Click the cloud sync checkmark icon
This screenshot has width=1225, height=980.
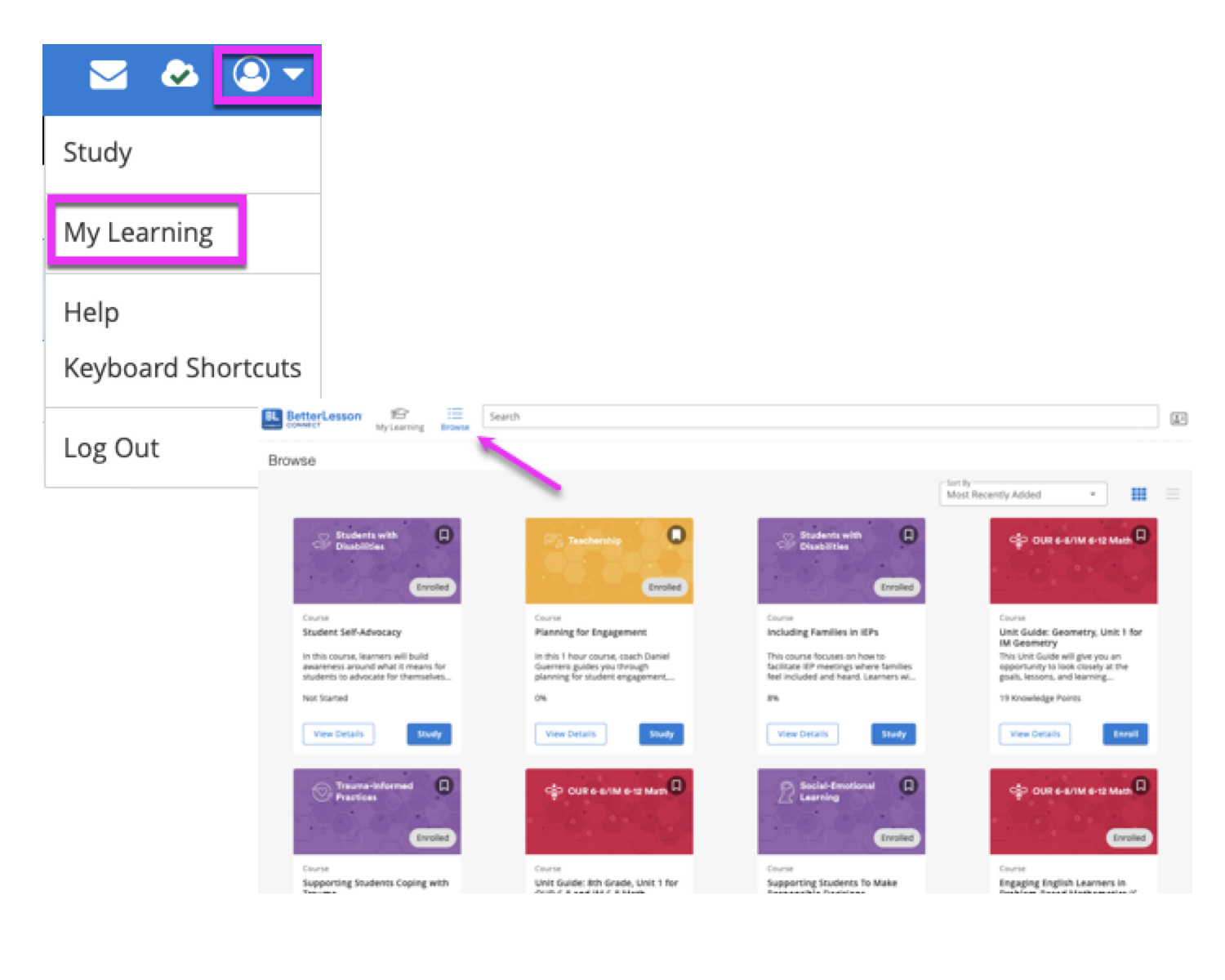[179, 74]
